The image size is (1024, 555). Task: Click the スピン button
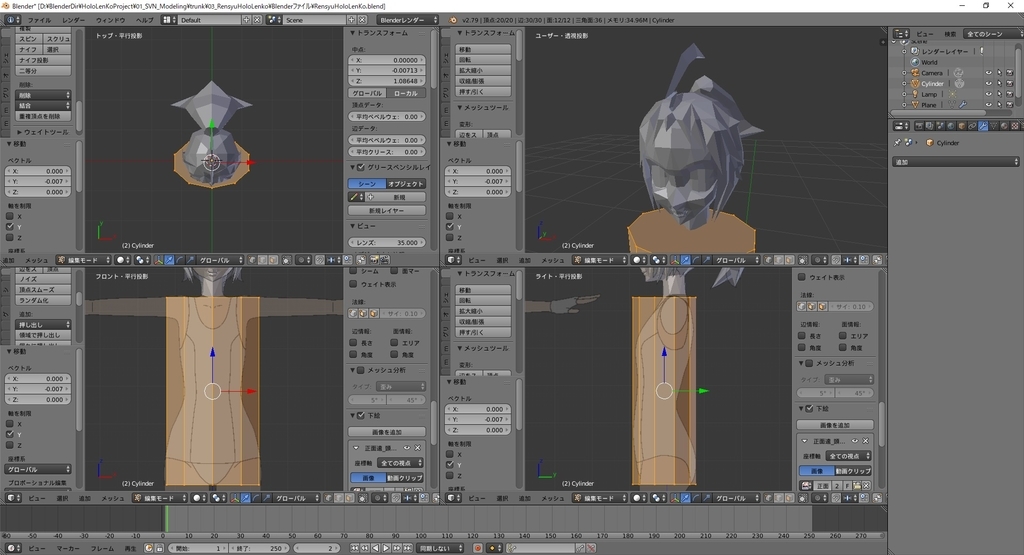[x=29, y=39]
